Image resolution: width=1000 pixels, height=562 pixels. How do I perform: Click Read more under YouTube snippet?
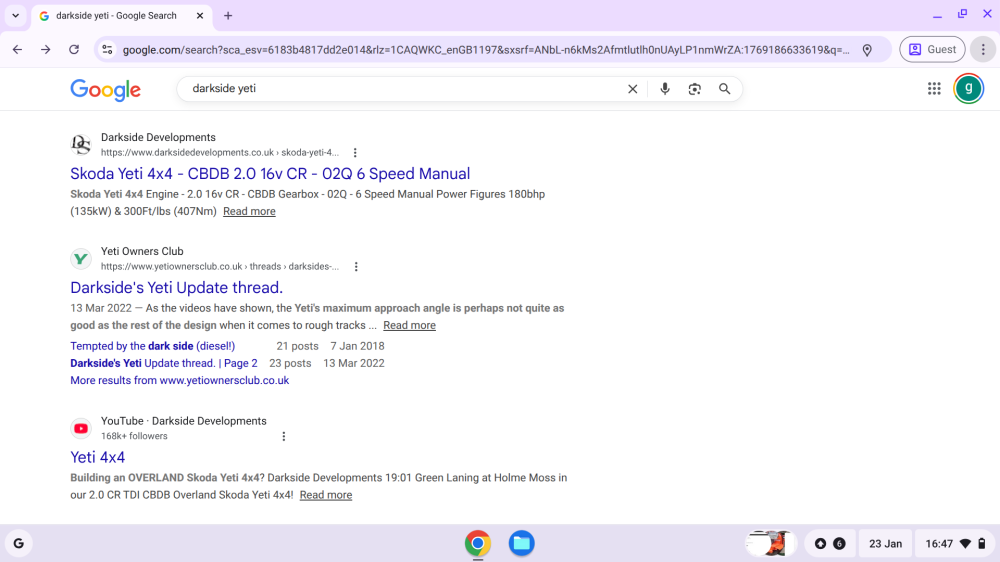pyautogui.click(x=326, y=495)
